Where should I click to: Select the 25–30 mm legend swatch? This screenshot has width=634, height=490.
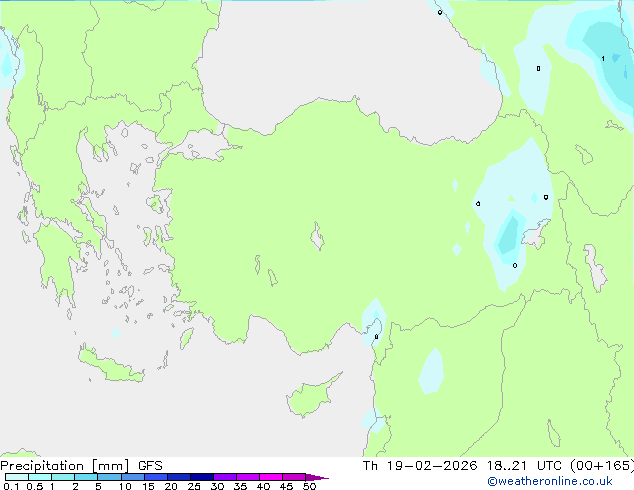[202, 477]
